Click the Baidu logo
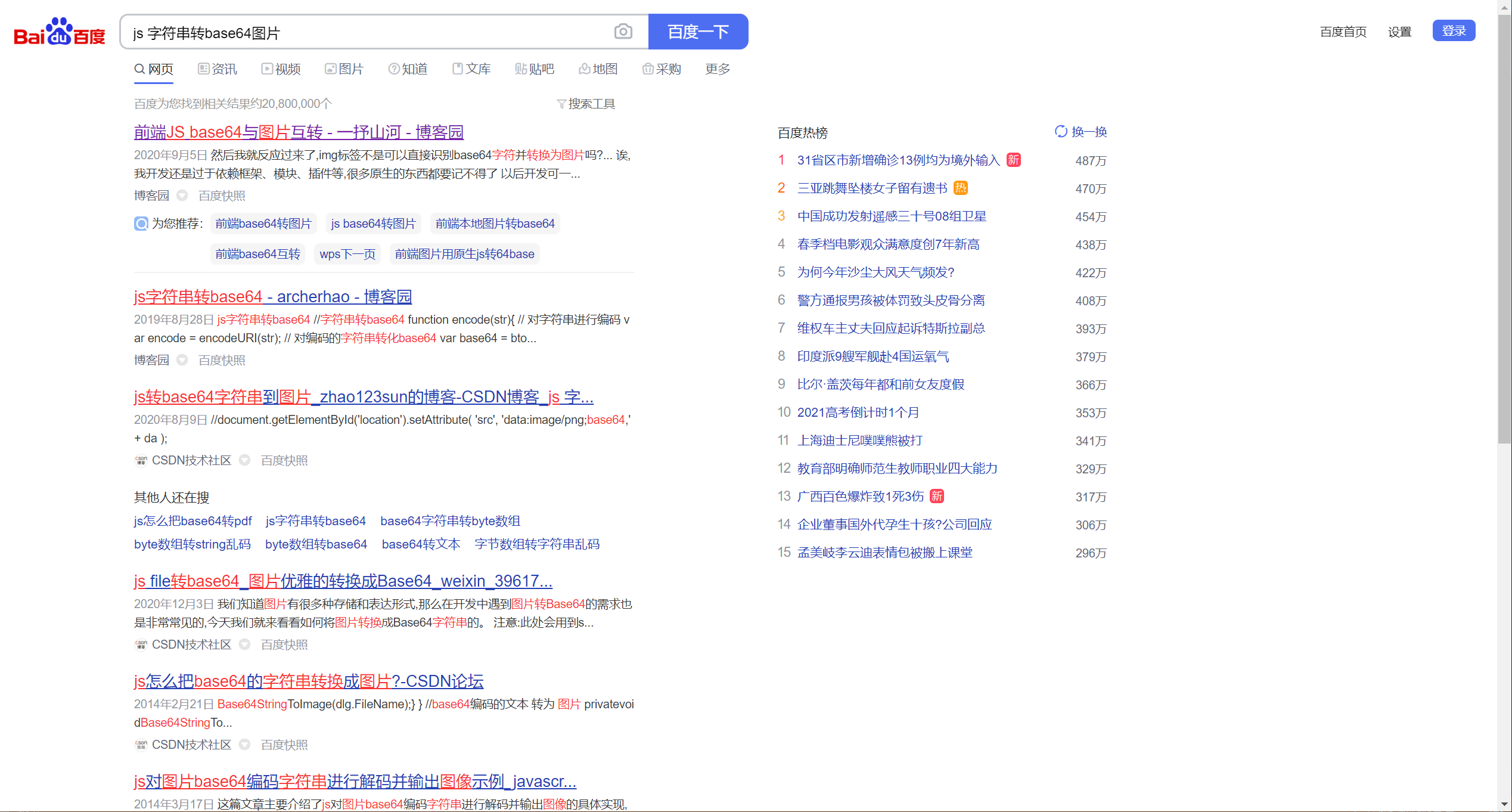 click(59, 32)
